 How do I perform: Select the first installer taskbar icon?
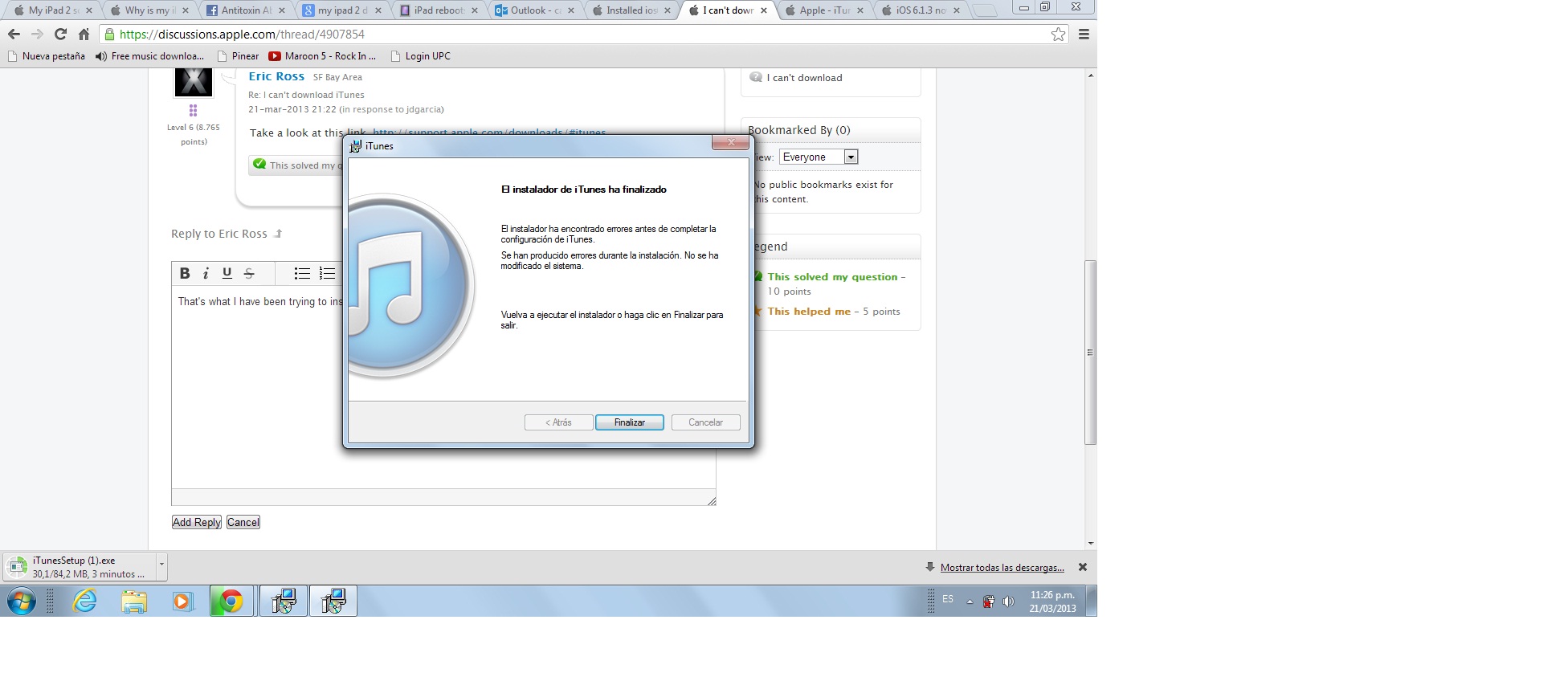tap(284, 601)
